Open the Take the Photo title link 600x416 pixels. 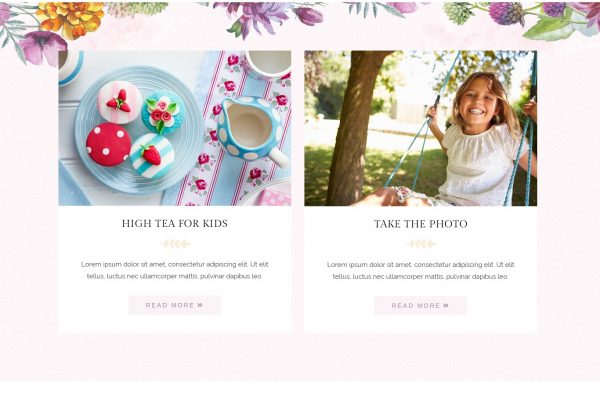click(420, 224)
